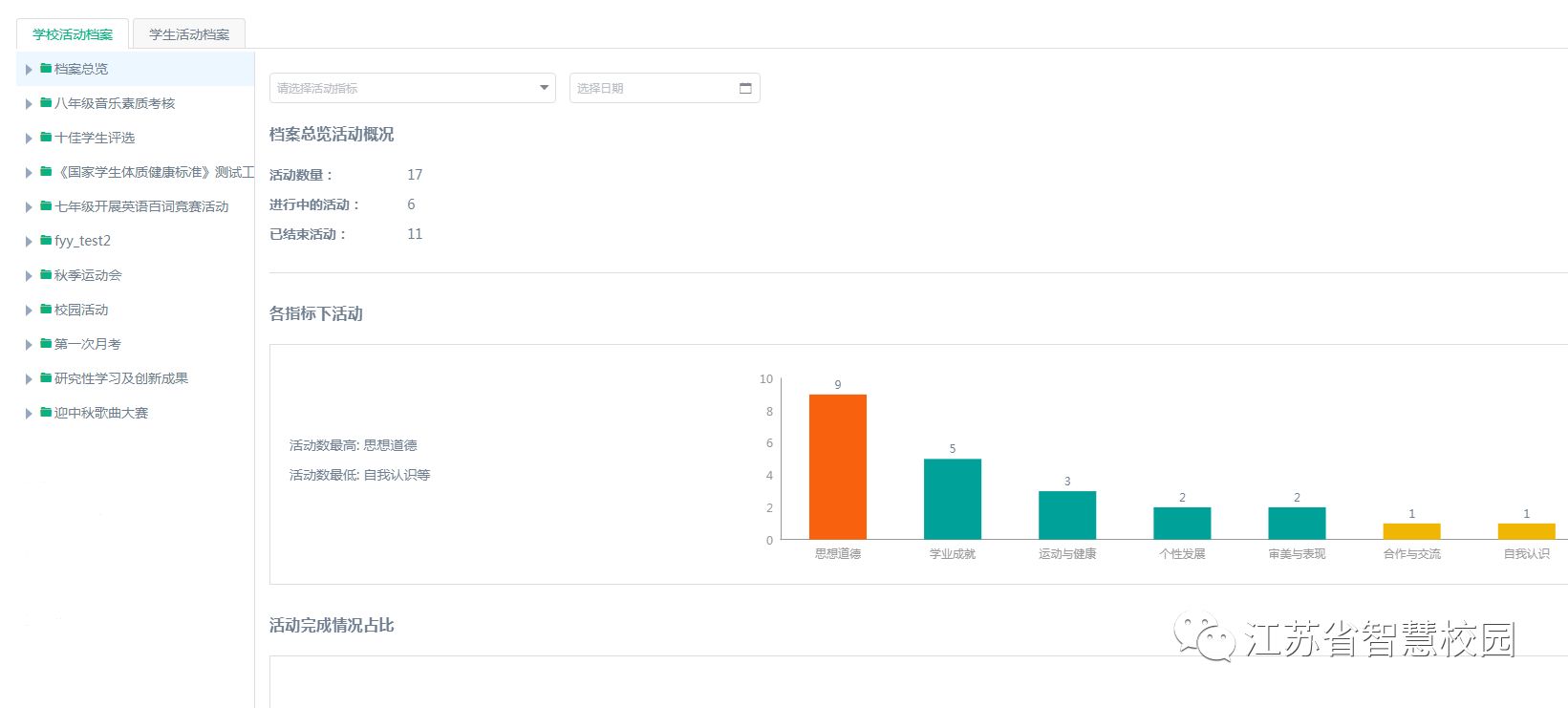Select 档案总览 in the tree
This screenshot has height=708, width=1568.
coord(81,69)
